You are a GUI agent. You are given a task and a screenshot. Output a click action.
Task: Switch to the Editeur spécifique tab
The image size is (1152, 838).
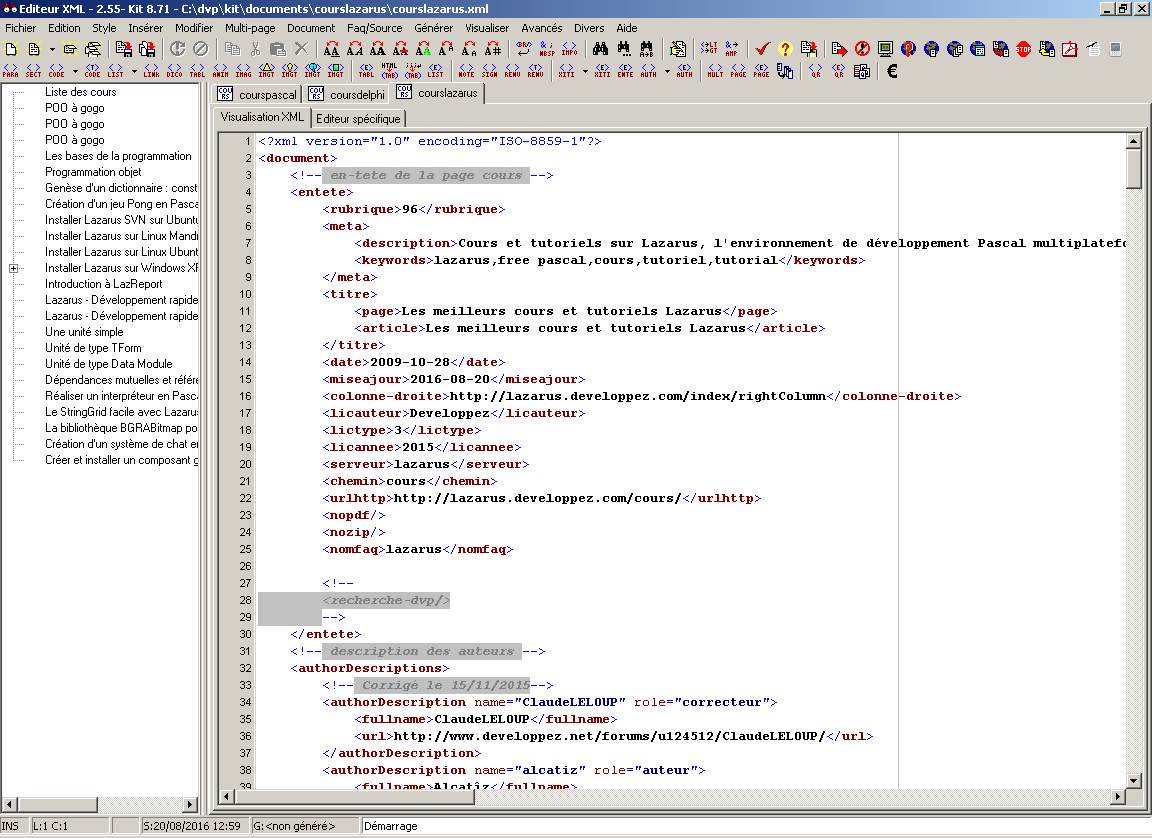pyautogui.click(x=358, y=118)
